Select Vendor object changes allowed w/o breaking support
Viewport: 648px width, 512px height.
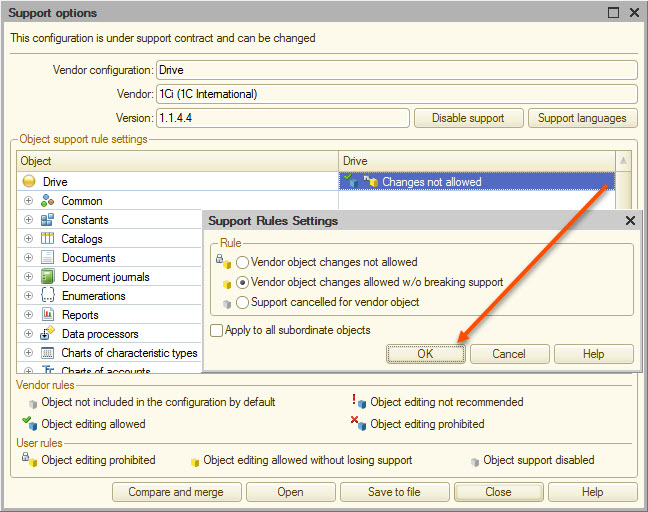[242, 282]
